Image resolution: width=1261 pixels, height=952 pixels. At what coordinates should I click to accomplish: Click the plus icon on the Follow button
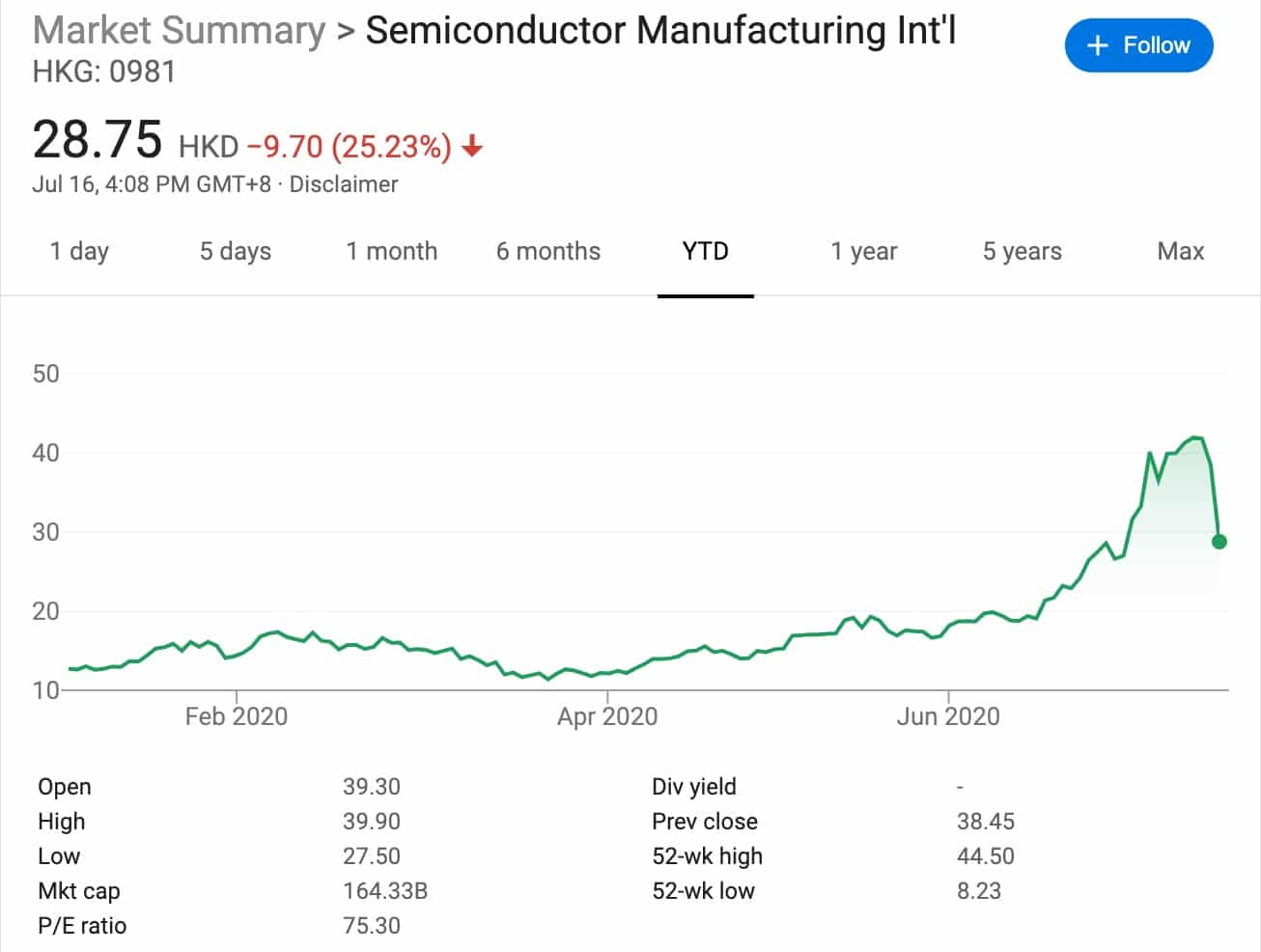pyautogui.click(x=1096, y=44)
